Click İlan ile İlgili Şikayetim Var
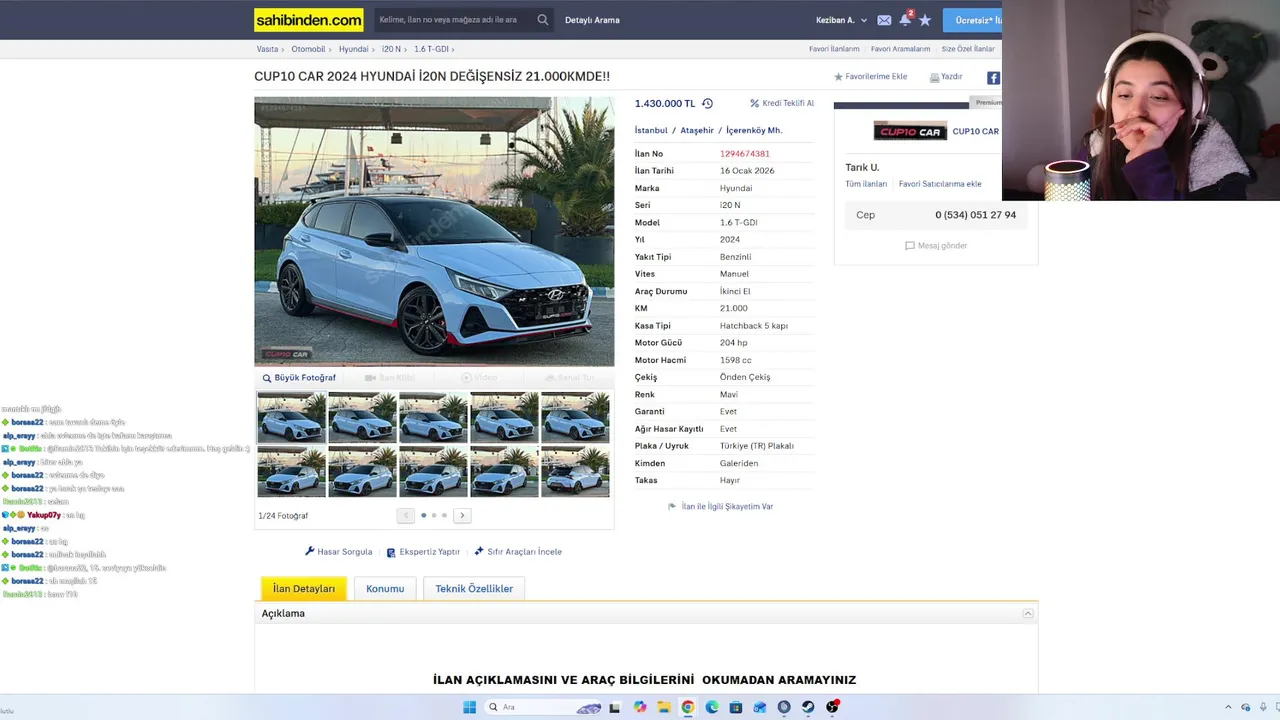Viewport: 1280px width, 720px height. (721, 507)
